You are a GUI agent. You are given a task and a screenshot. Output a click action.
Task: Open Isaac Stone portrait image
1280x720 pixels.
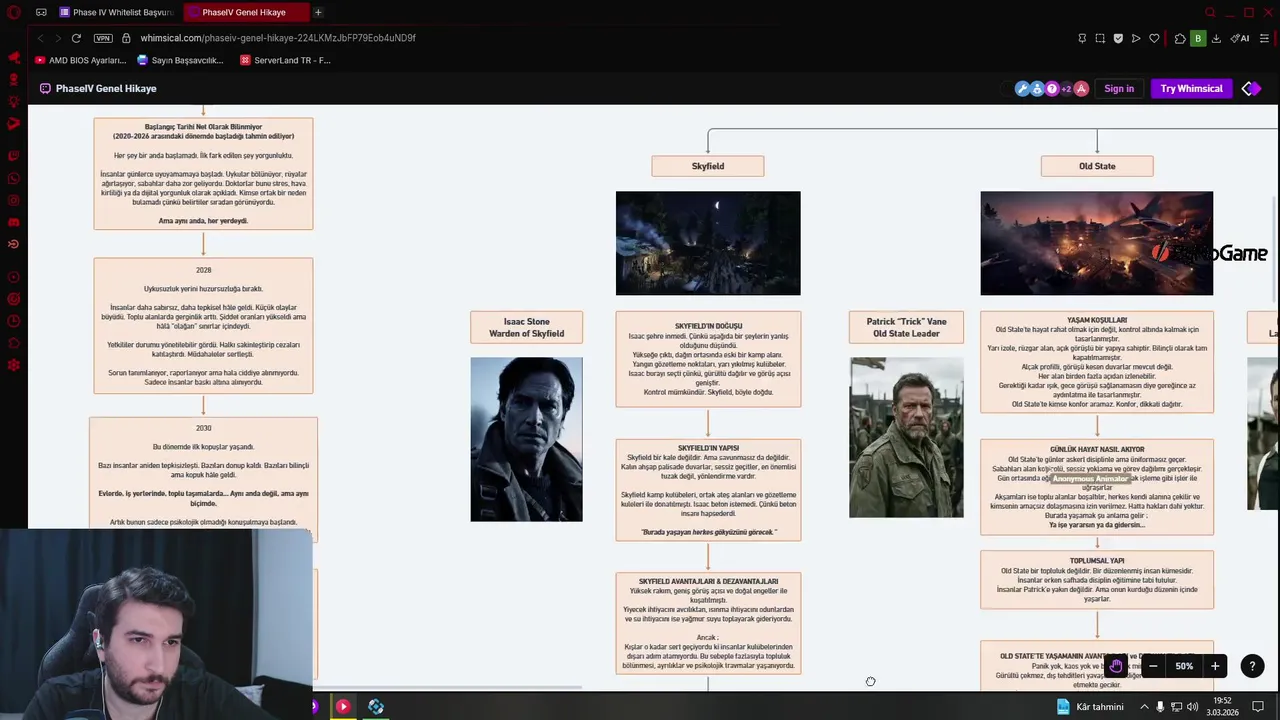526,439
